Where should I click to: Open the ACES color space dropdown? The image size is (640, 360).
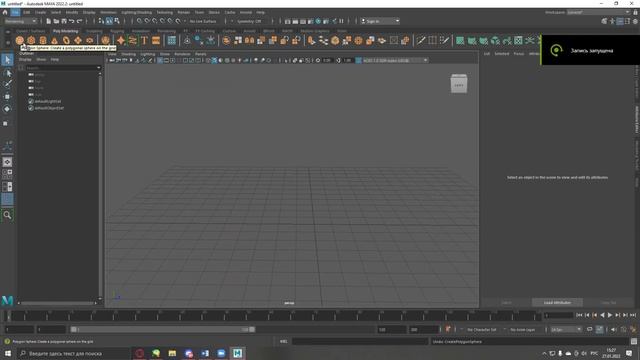[395, 60]
